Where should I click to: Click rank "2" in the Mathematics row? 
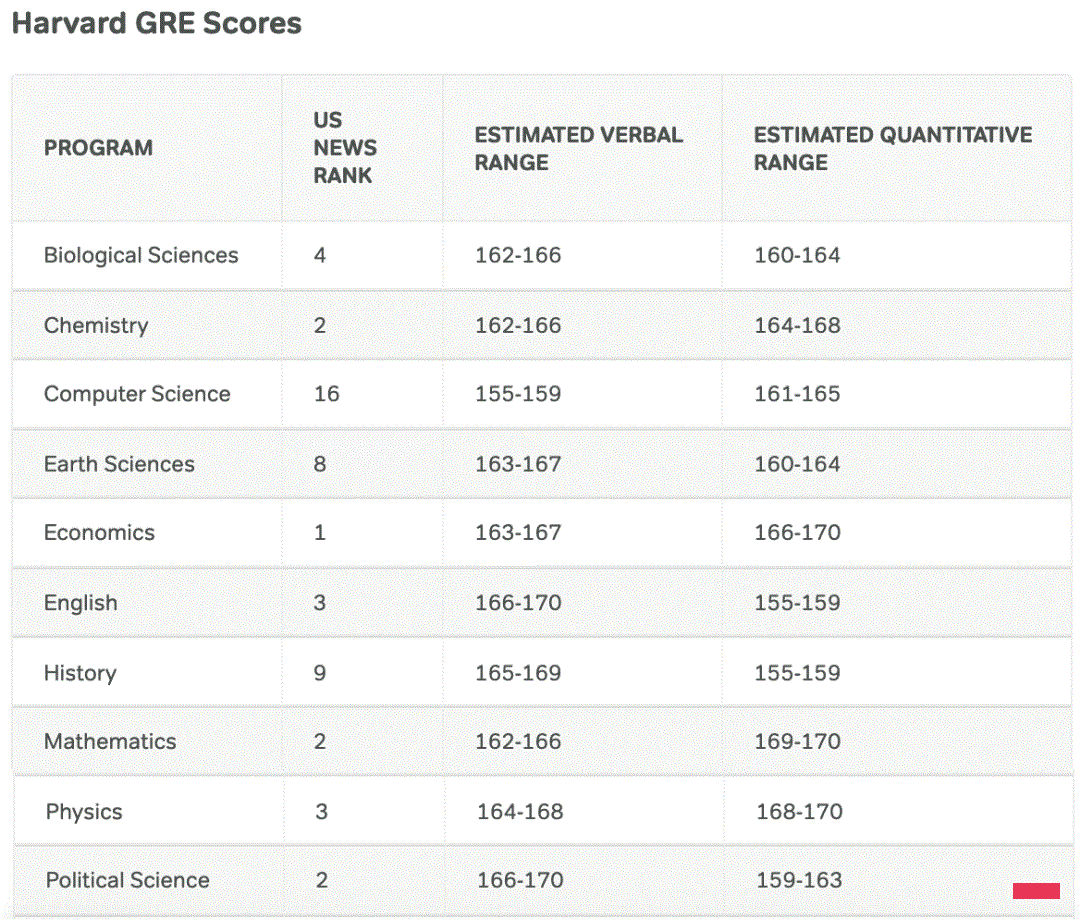click(x=320, y=741)
